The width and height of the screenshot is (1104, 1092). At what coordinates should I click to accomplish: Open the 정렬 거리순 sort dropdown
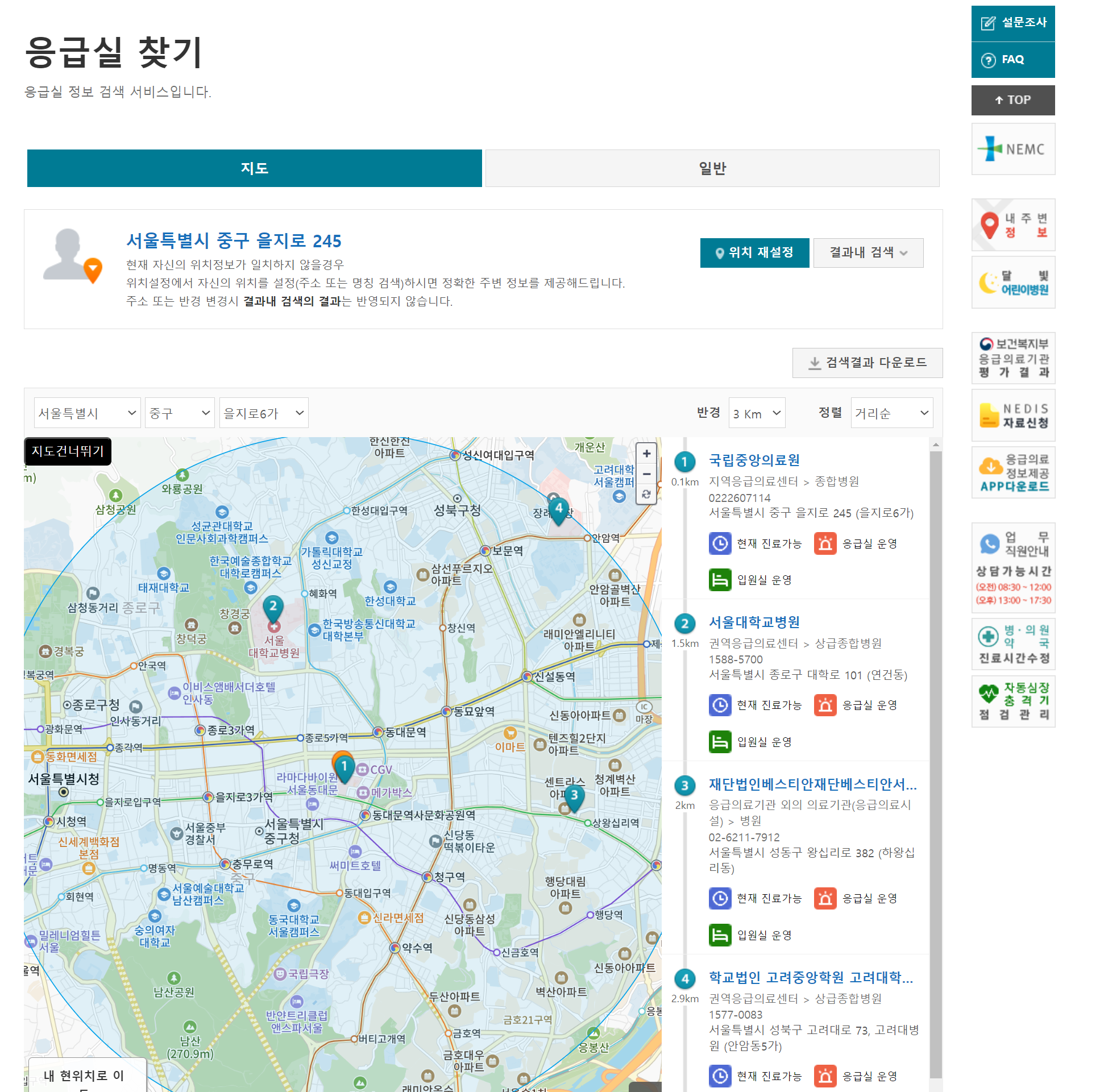pyautogui.click(x=891, y=413)
